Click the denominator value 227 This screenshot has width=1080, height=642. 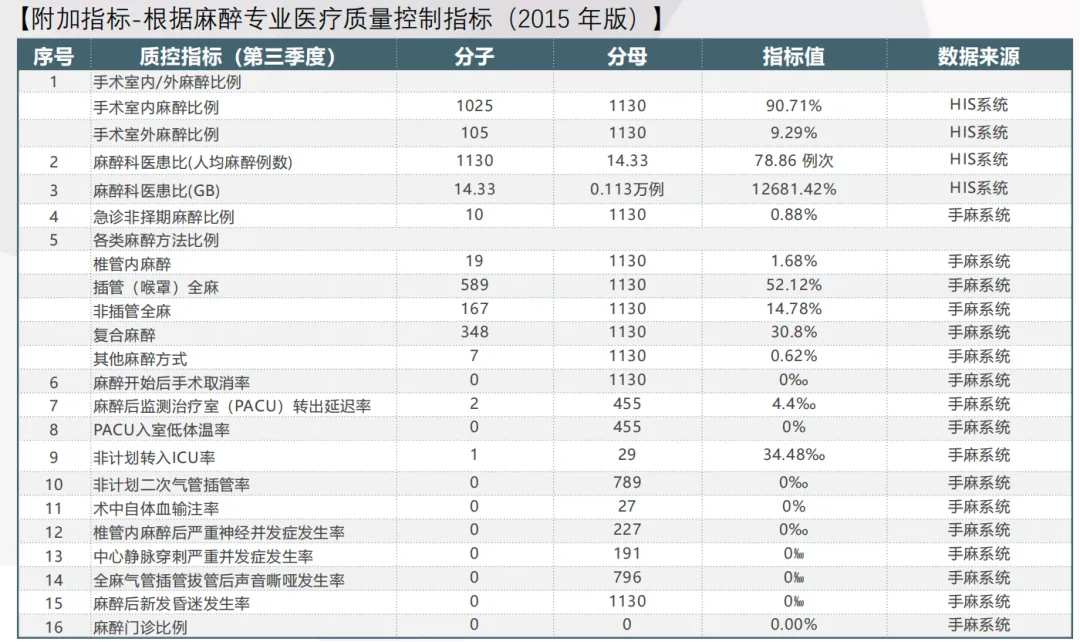[627, 530]
